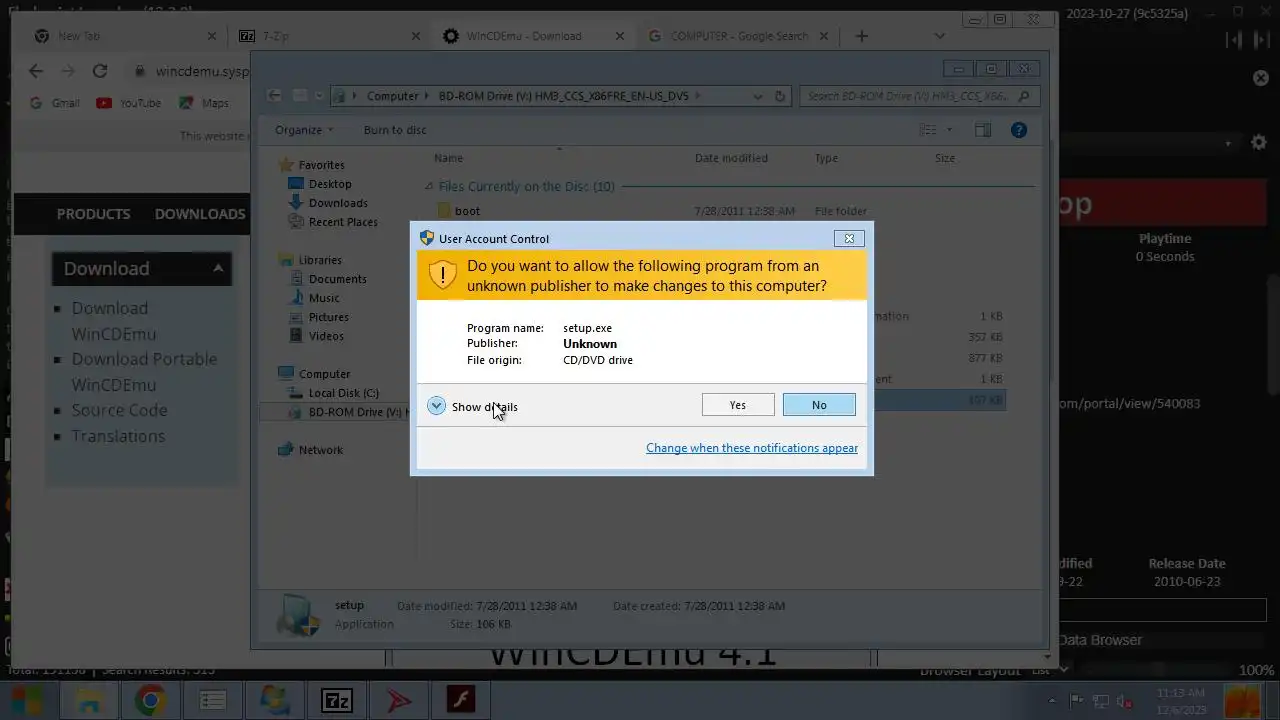Reload the page in Chrome
Image resolution: width=1280 pixels, height=720 pixels.
[99, 71]
